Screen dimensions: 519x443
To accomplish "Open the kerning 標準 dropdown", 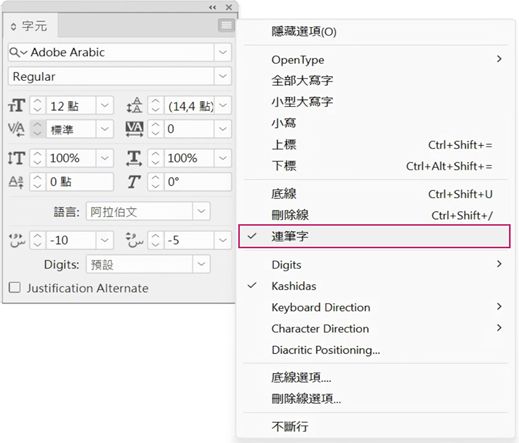I will (105, 129).
